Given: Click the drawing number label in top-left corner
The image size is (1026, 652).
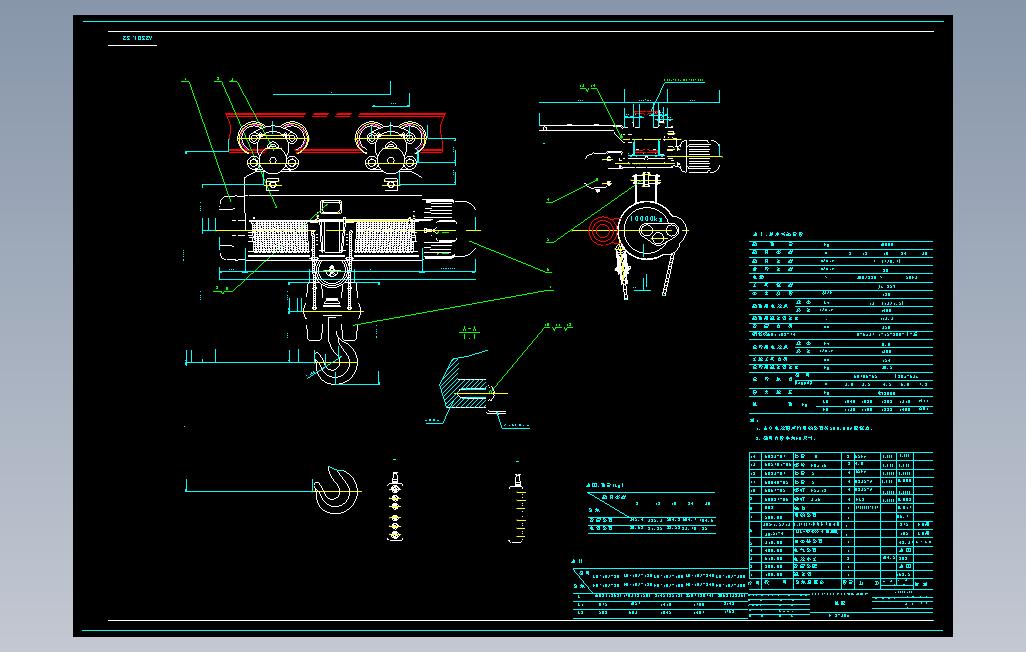Looking at the screenshot, I should click(137, 38).
